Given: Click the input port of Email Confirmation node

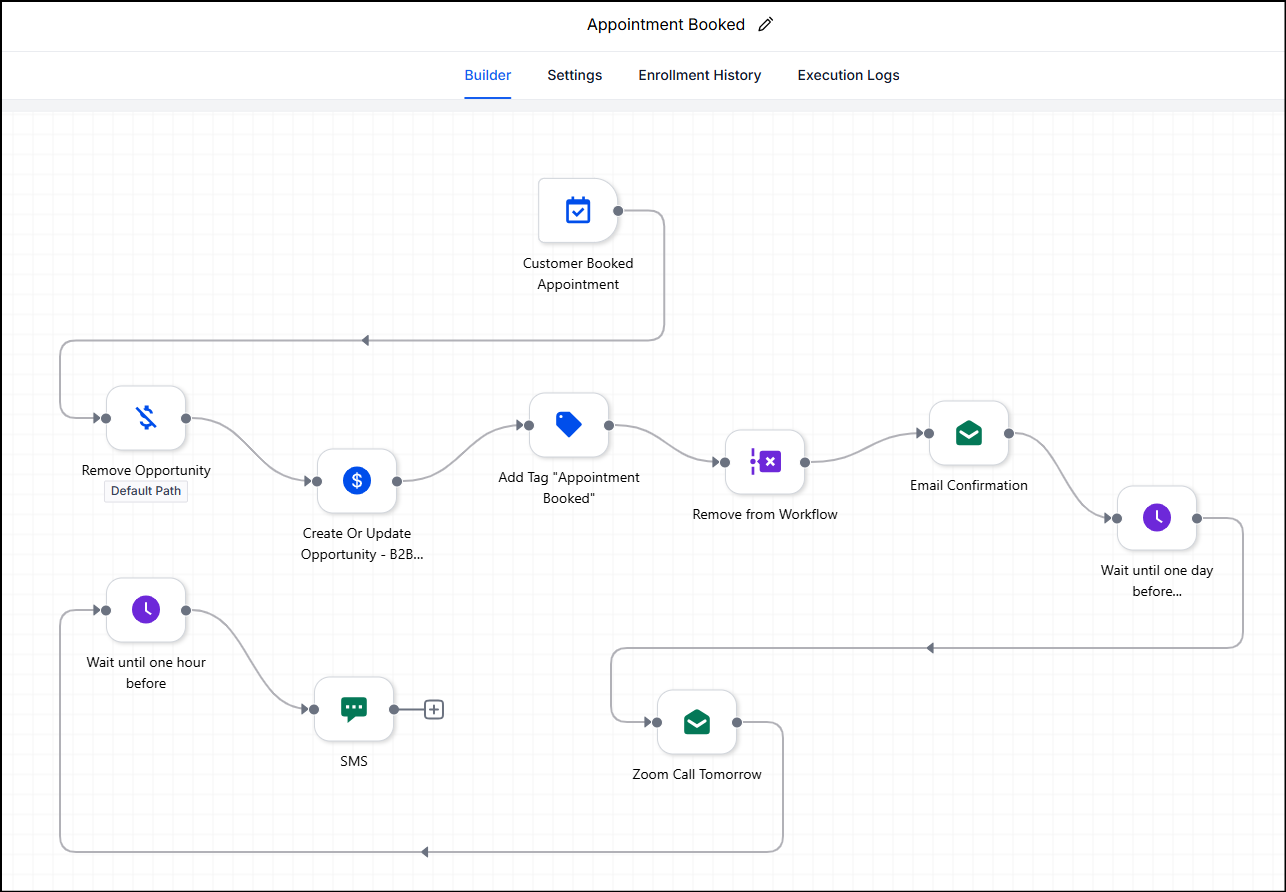Looking at the screenshot, I should click(x=929, y=433).
